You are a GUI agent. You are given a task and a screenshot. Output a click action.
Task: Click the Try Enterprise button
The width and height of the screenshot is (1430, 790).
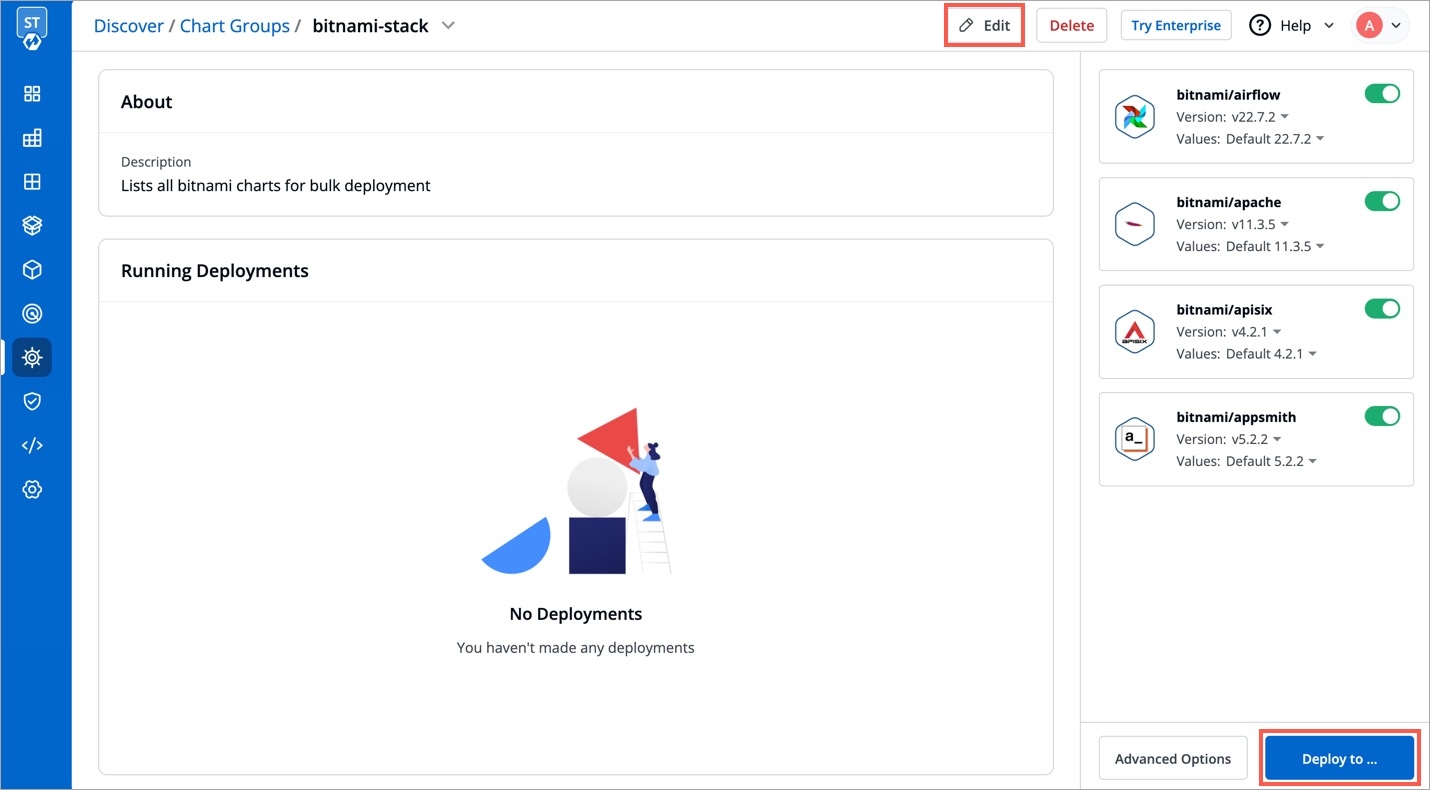(1176, 26)
